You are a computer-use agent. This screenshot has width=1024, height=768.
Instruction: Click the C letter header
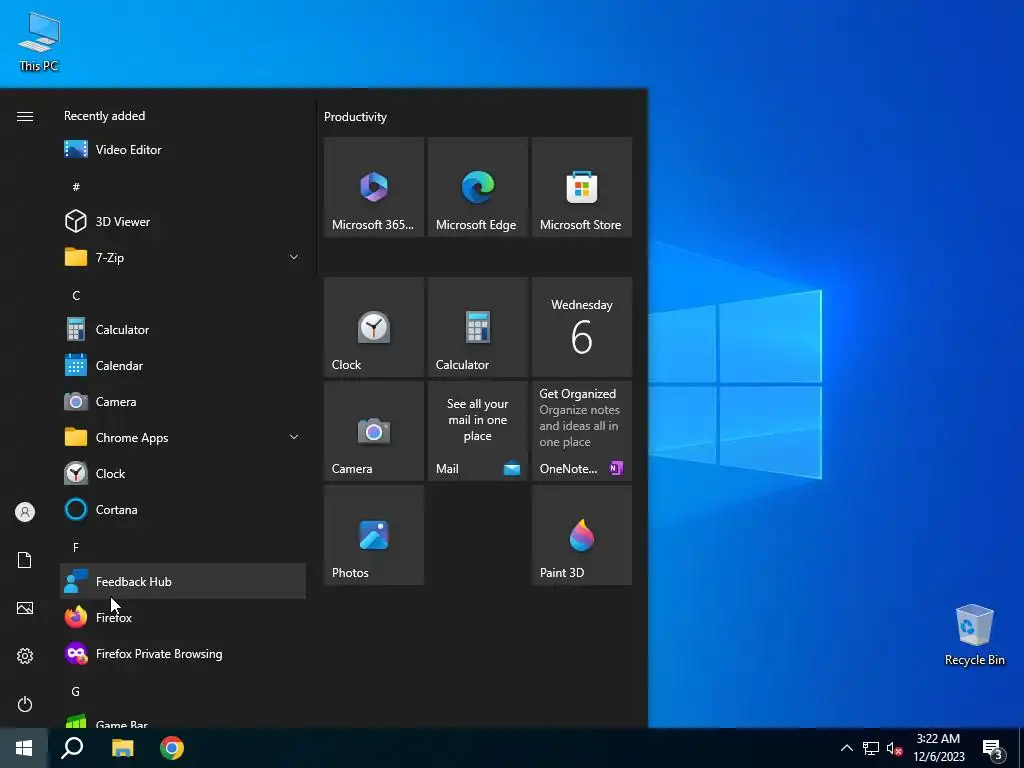[x=76, y=295]
